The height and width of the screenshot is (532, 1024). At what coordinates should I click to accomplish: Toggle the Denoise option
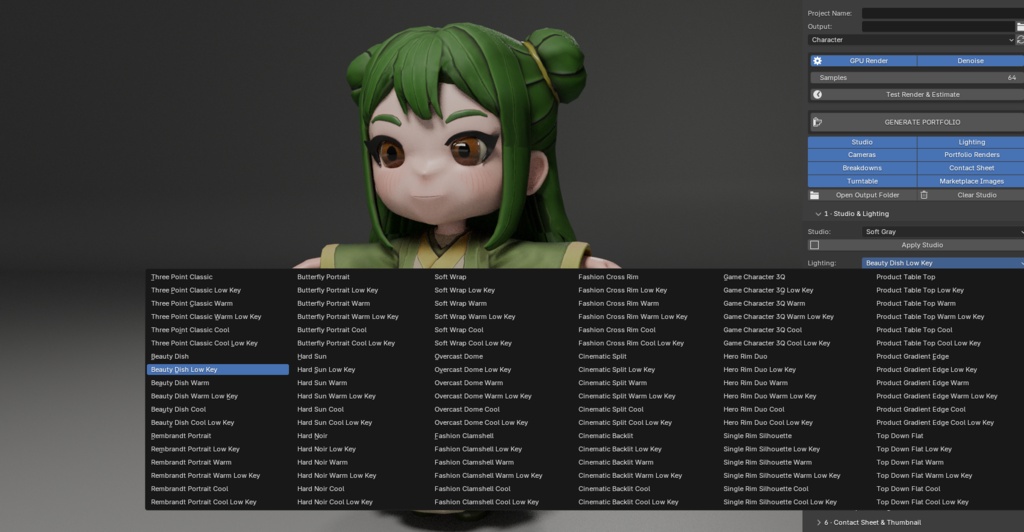coord(970,61)
